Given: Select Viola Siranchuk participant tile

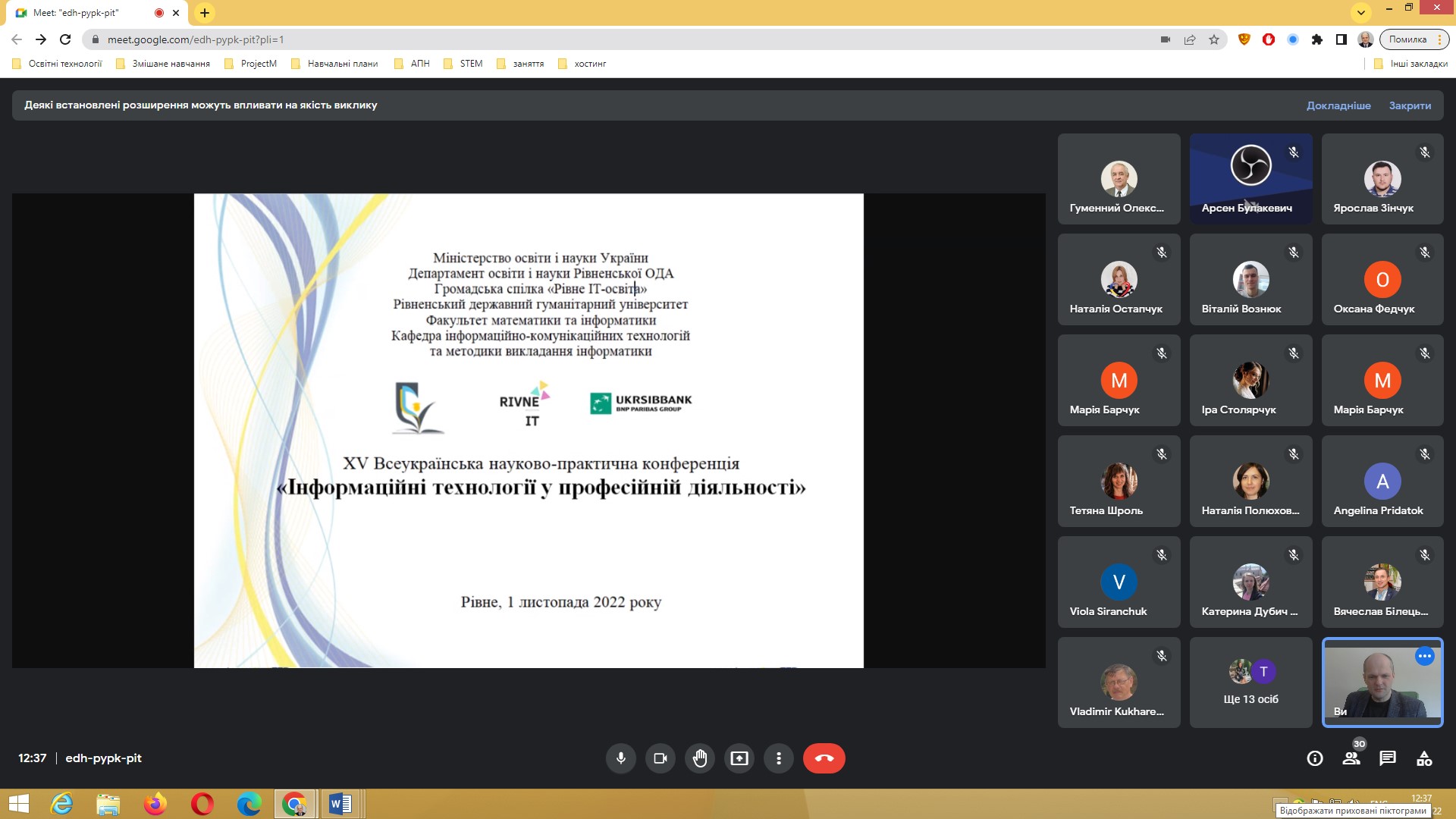Looking at the screenshot, I should tap(1119, 582).
